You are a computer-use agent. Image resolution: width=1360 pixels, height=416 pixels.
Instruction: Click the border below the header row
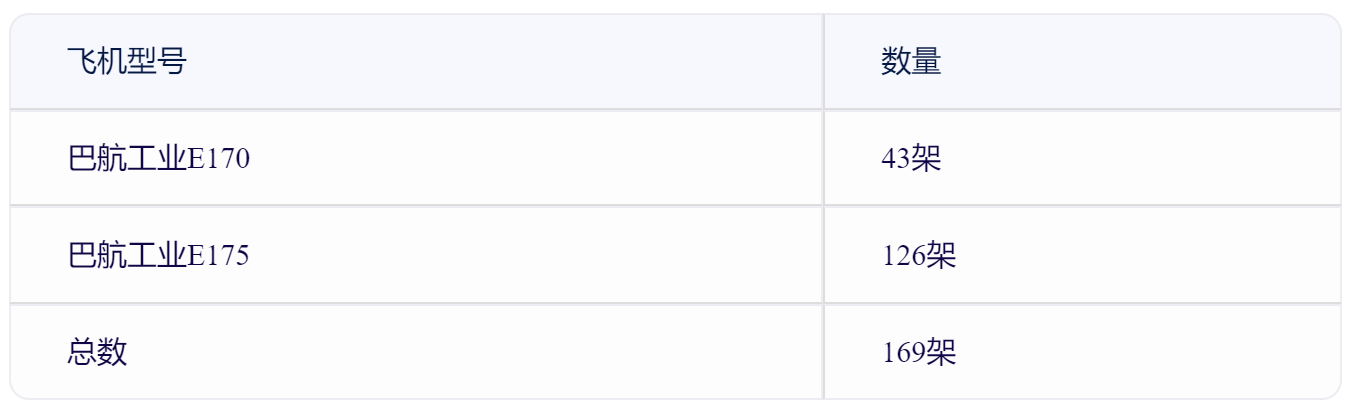coord(676,109)
